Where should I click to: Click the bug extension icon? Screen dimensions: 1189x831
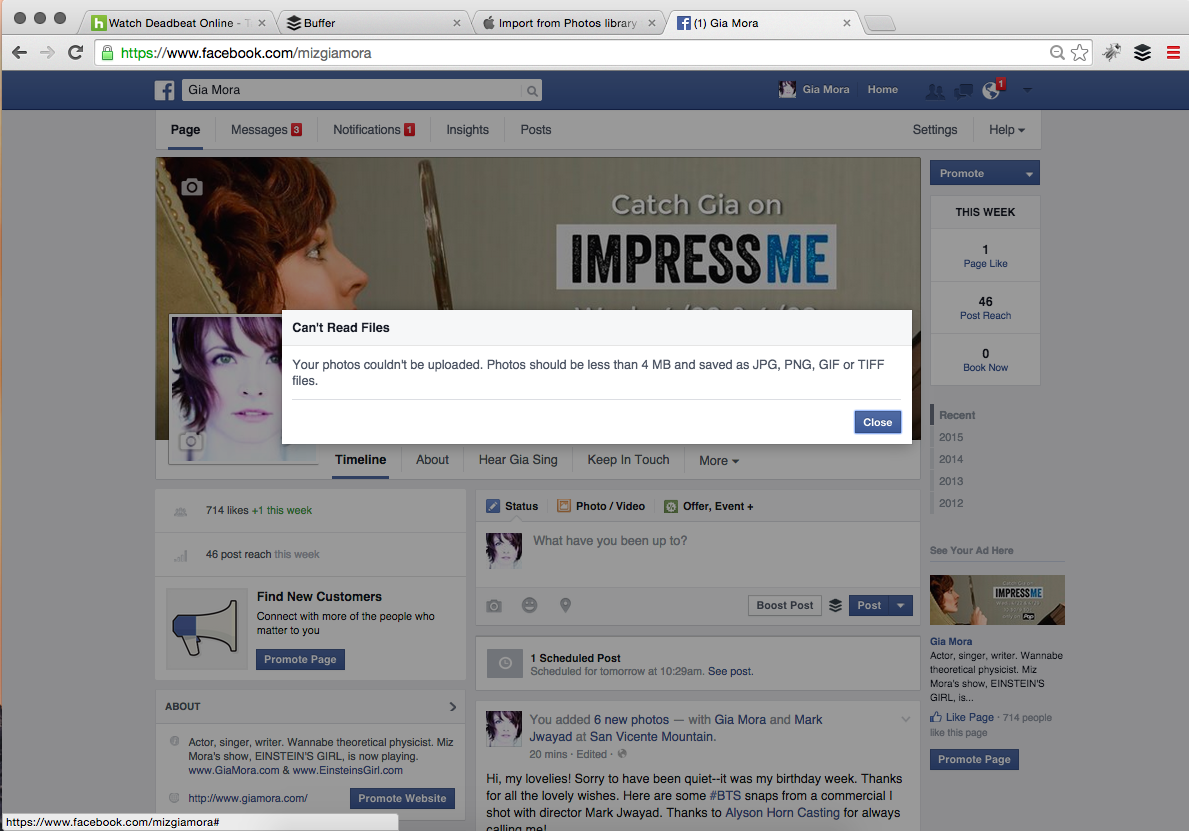pyautogui.click(x=1112, y=52)
